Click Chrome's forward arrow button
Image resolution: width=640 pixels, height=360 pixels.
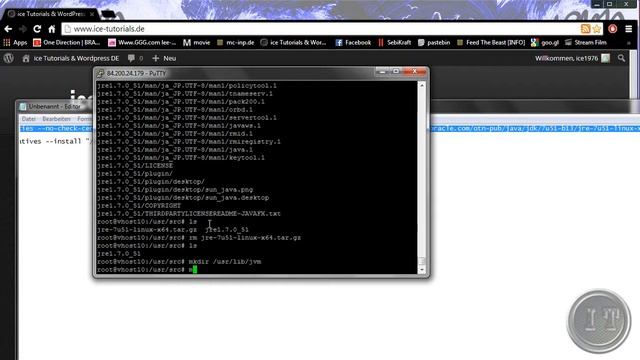(x=22, y=29)
